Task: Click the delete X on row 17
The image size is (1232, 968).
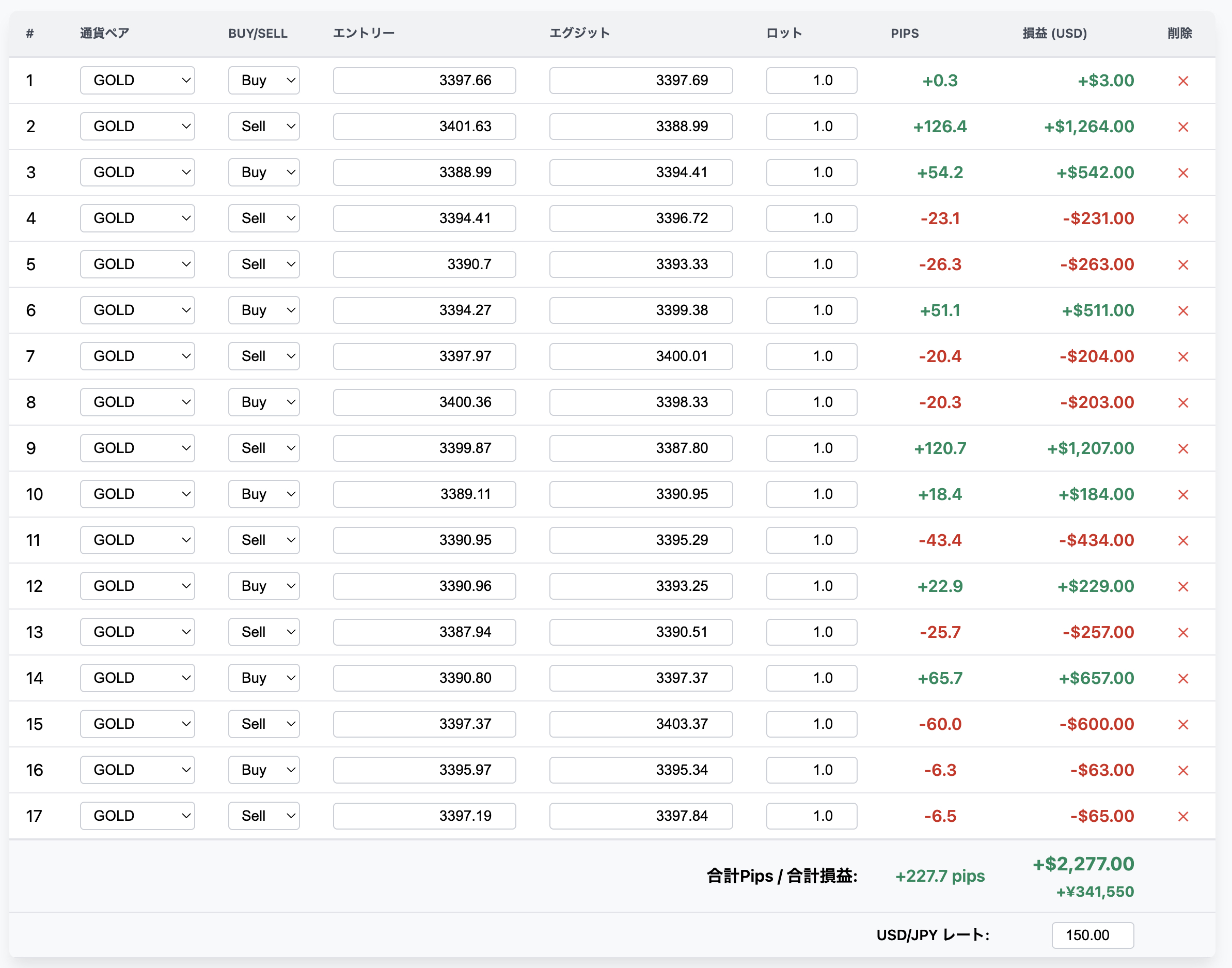Action: coord(1183,816)
